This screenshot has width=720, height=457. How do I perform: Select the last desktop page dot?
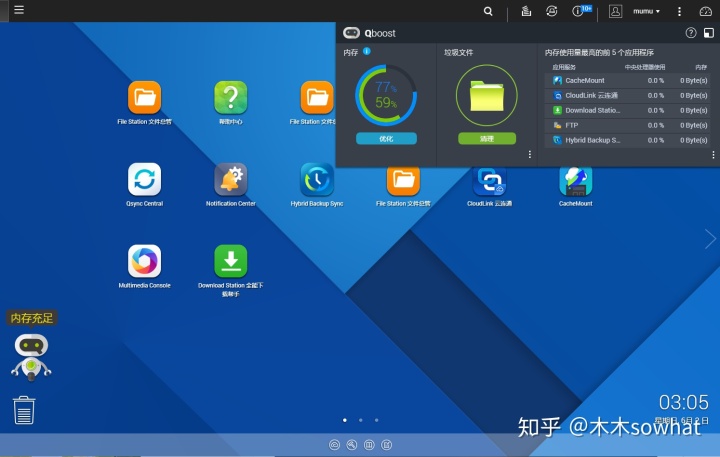[377, 420]
